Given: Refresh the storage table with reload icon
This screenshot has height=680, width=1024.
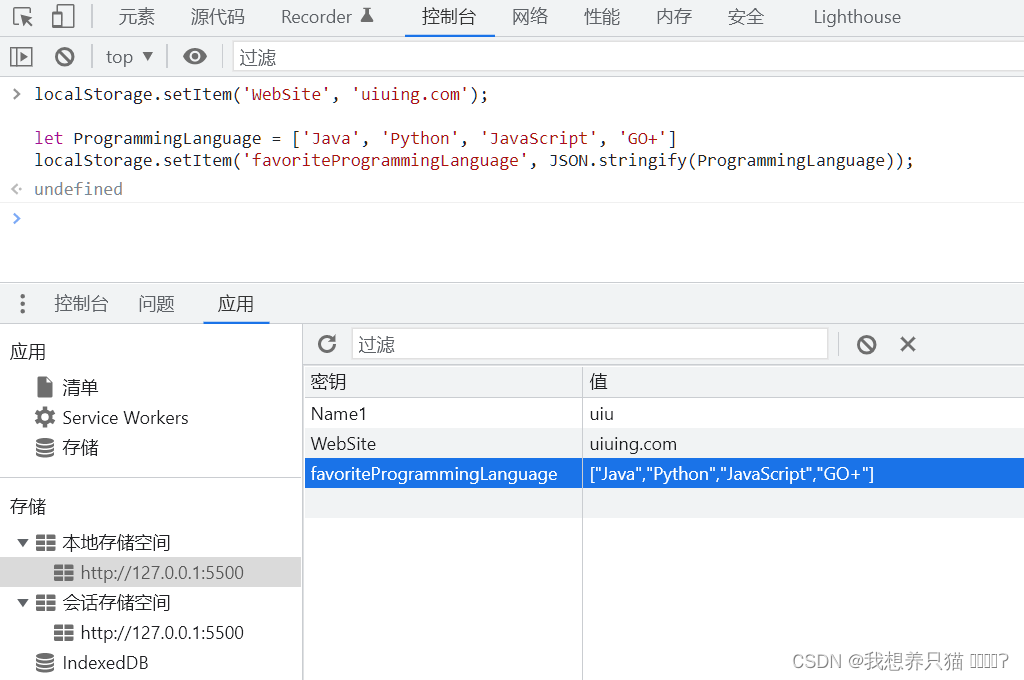Looking at the screenshot, I should tap(327, 344).
